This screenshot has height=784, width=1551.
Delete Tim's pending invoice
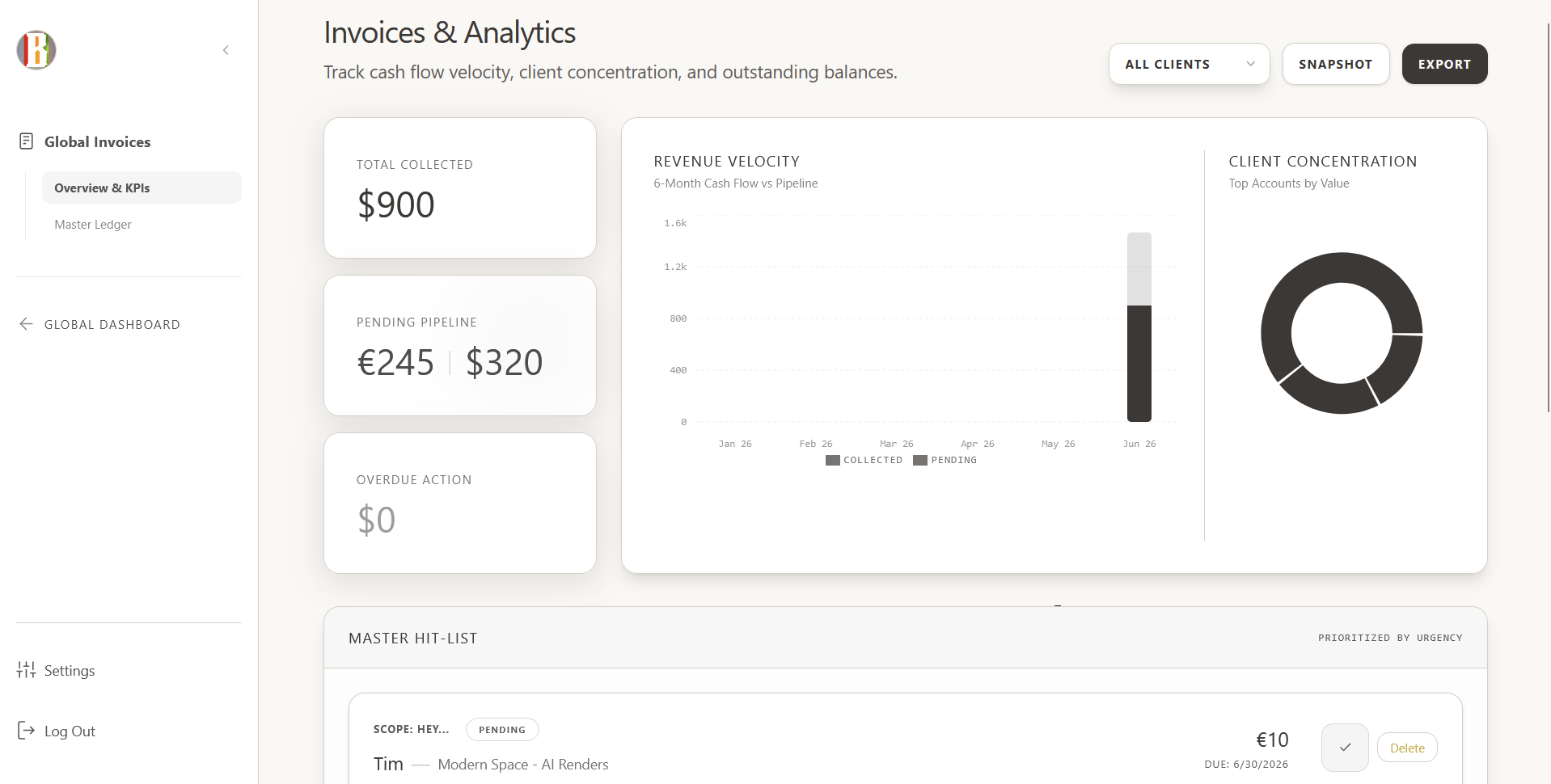click(1407, 748)
